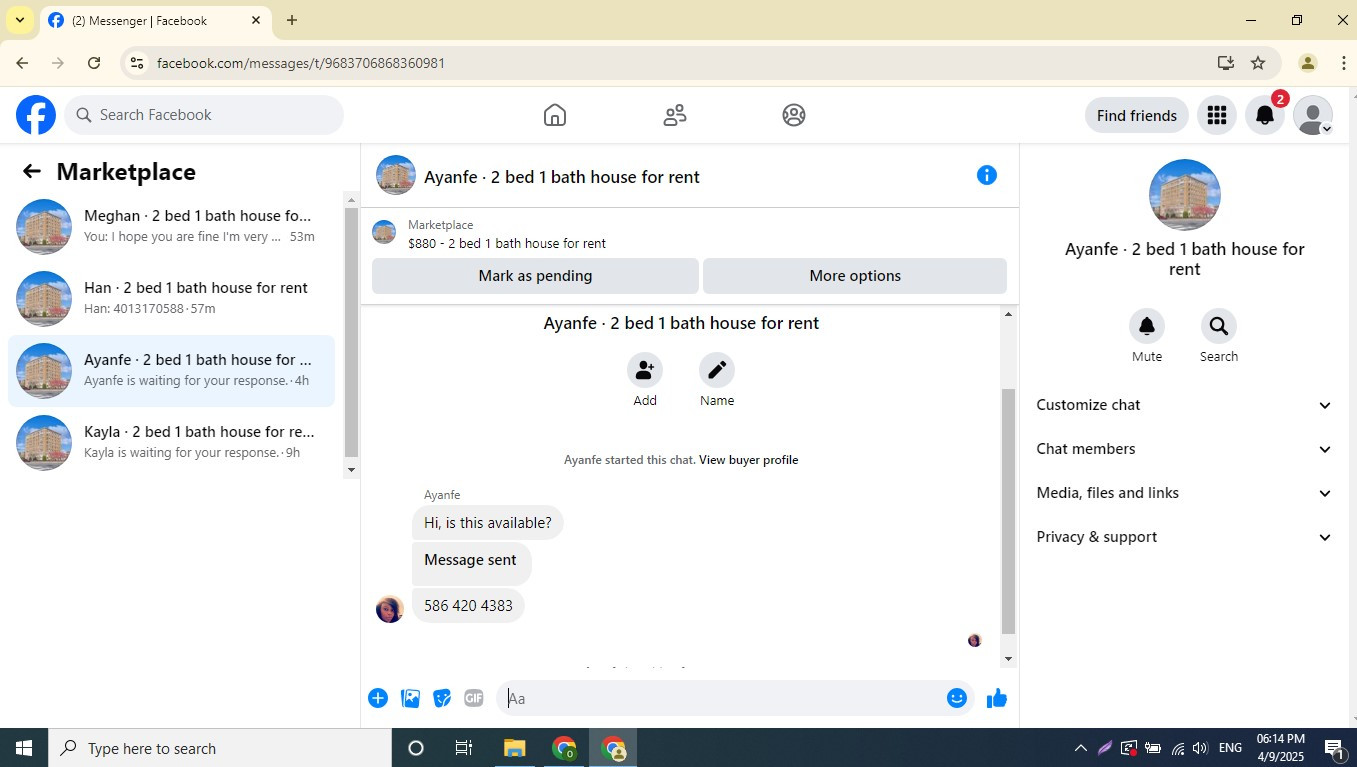Add people to the chat

645,370
